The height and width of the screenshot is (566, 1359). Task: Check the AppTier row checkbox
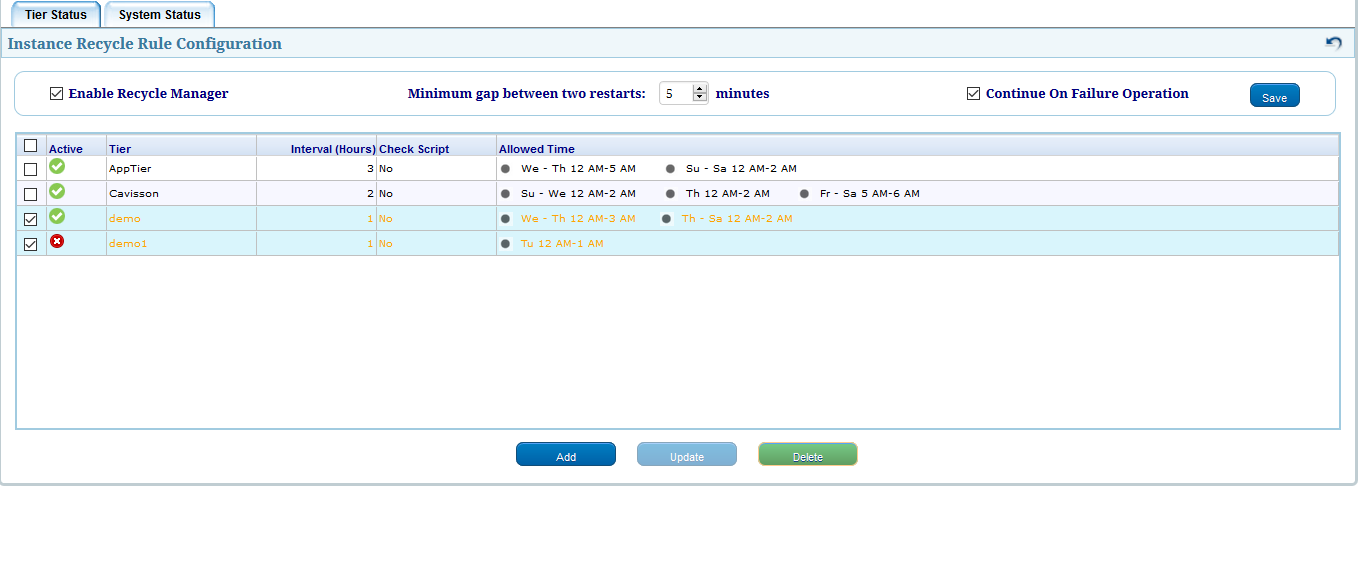click(30, 169)
